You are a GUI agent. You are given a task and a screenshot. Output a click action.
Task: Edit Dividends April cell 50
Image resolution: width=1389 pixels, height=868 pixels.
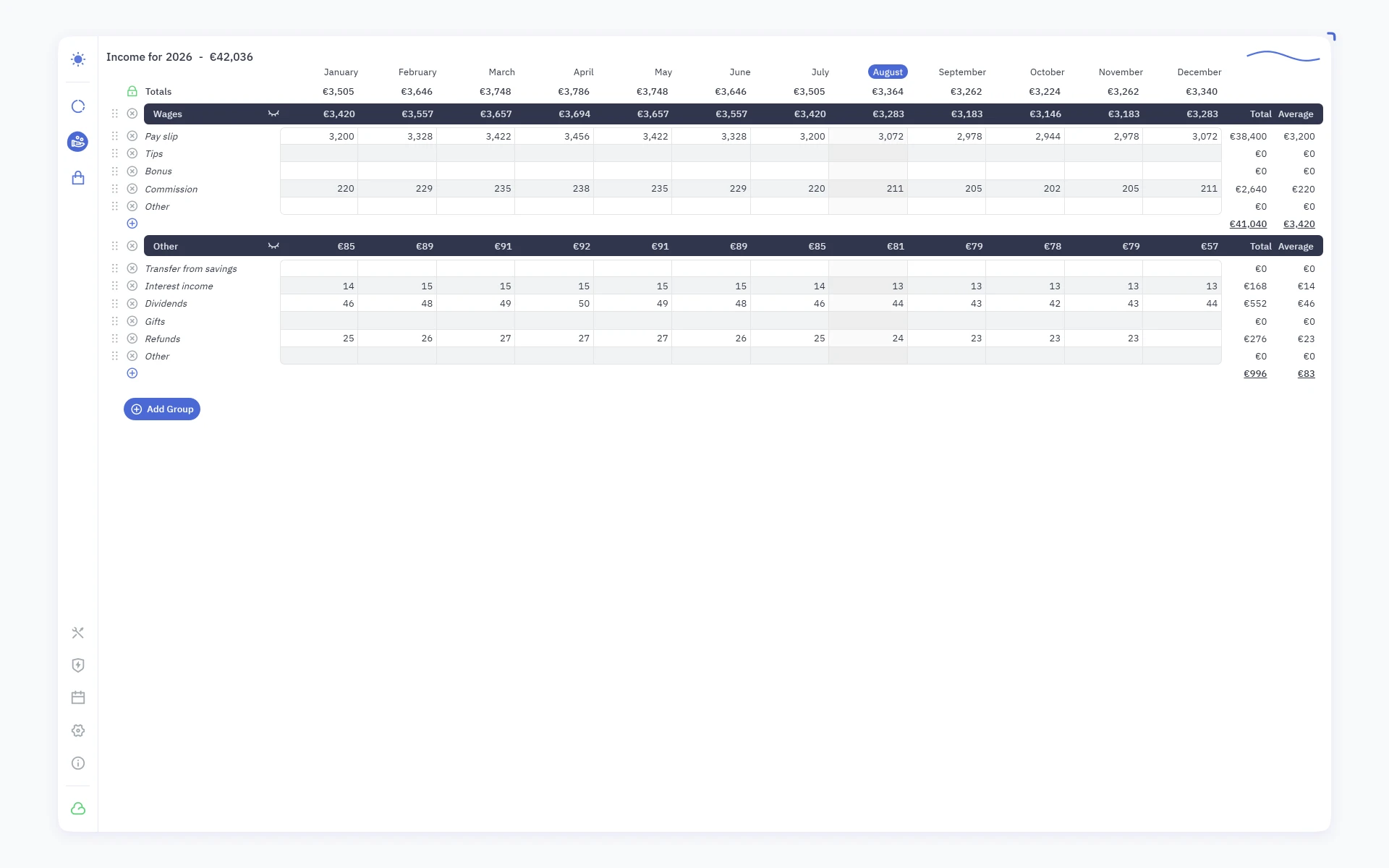click(554, 304)
